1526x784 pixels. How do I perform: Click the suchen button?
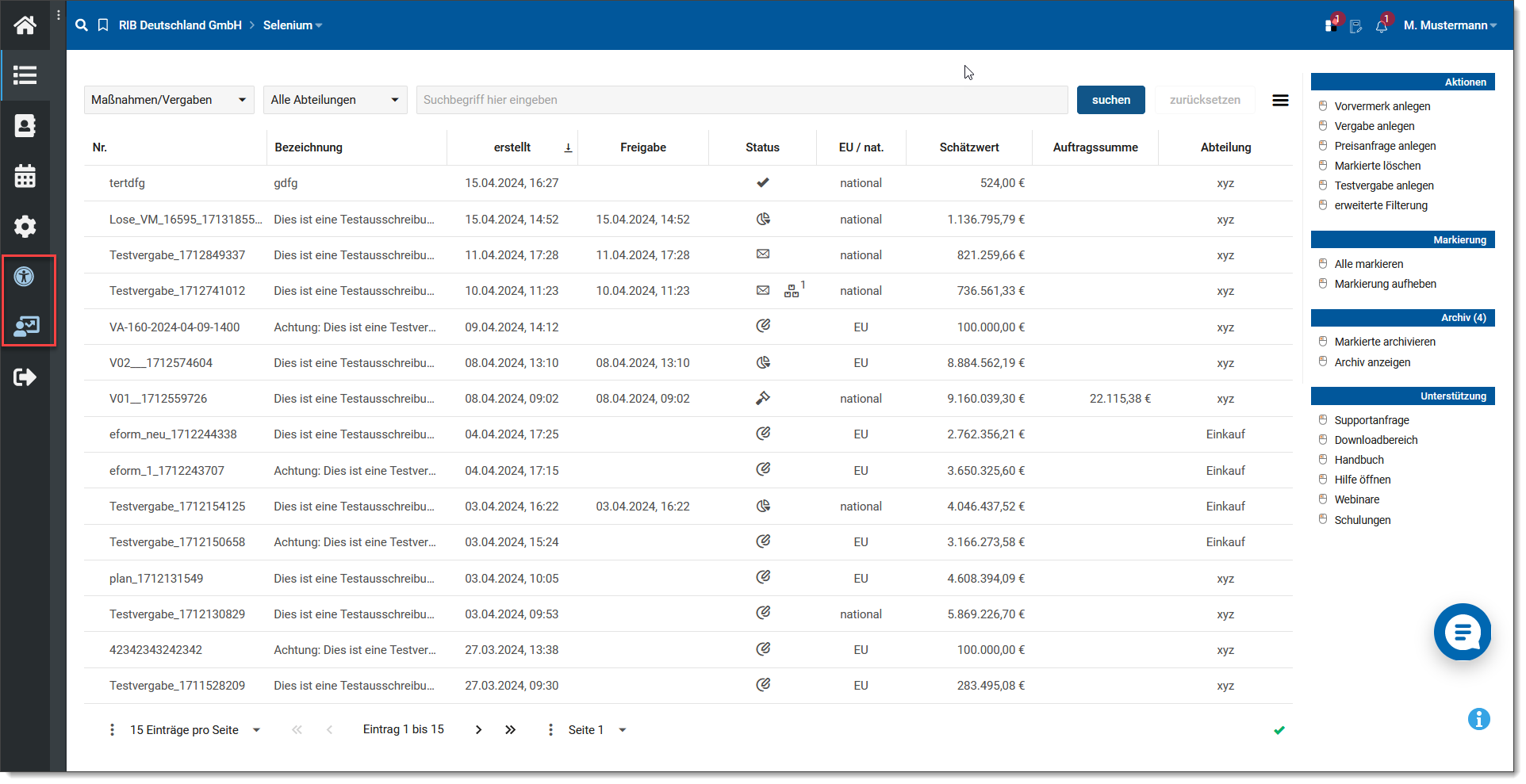click(x=1110, y=100)
